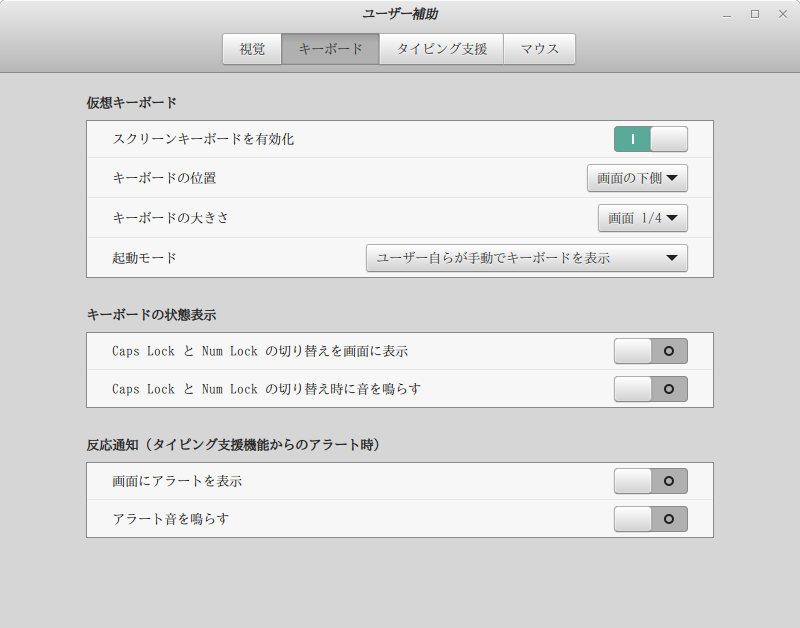This screenshot has height=628, width=800.
Task: Toggle 画面にアラートを表示 on
Action: pos(650,481)
